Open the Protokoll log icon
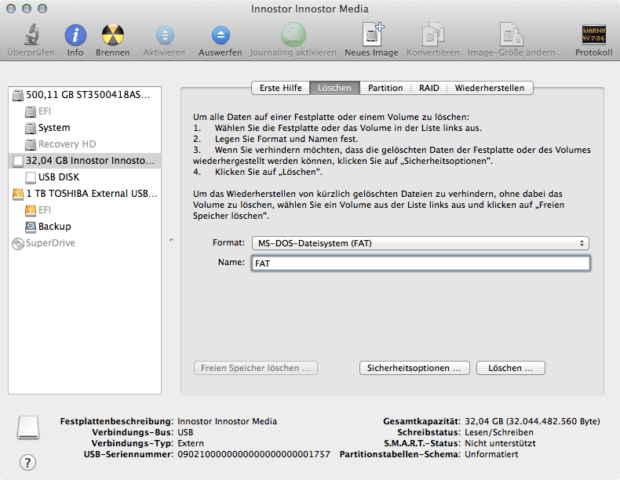The width and height of the screenshot is (620, 480). [x=594, y=35]
